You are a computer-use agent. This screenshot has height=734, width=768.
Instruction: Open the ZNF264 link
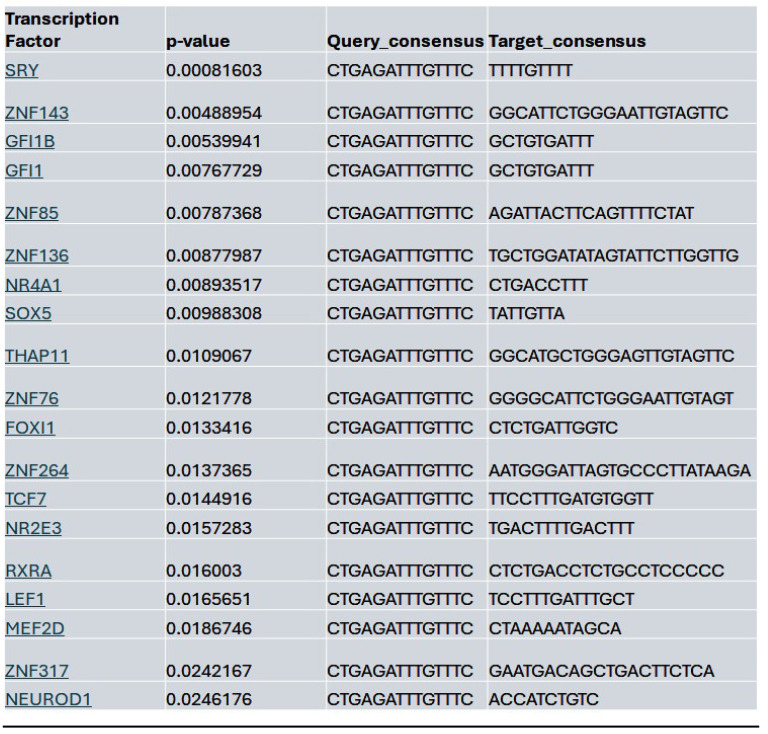click(x=37, y=471)
